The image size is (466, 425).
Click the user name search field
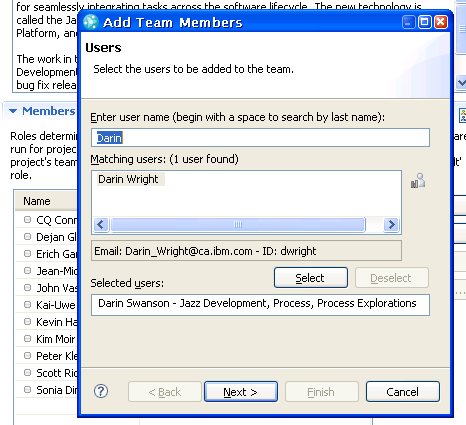click(x=260, y=138)
